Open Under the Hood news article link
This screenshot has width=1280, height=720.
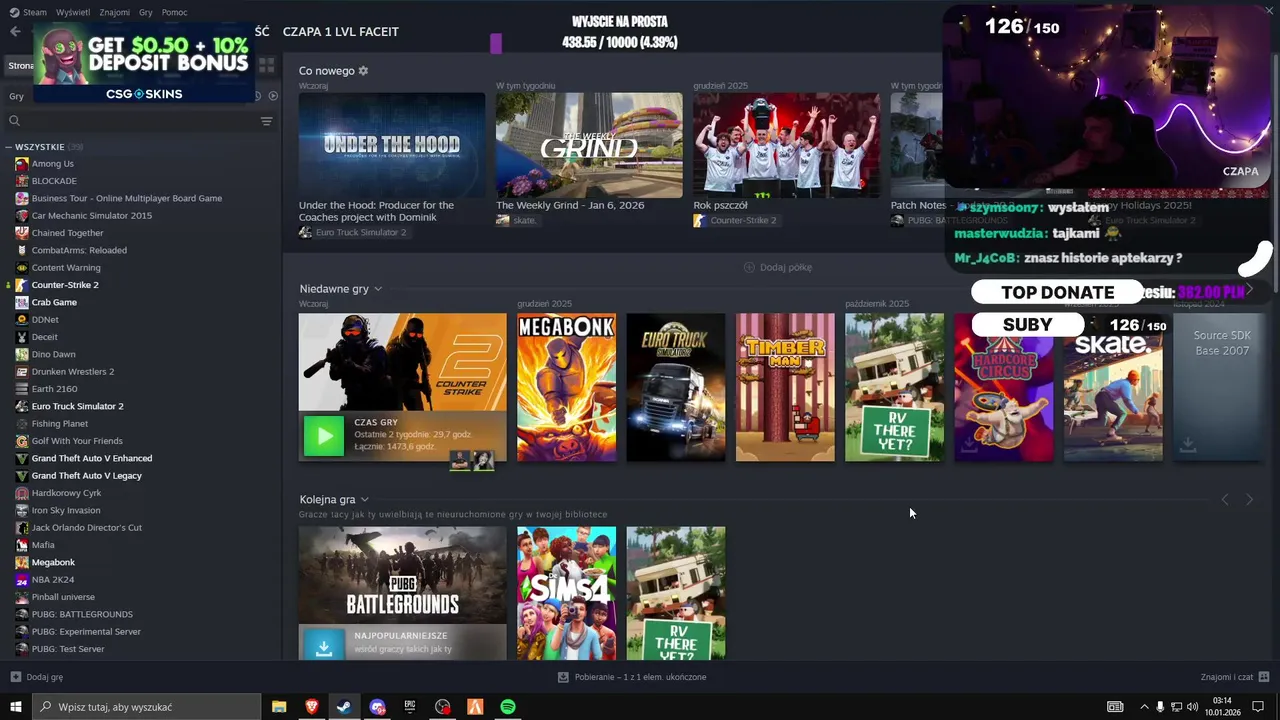coord(377,211)
